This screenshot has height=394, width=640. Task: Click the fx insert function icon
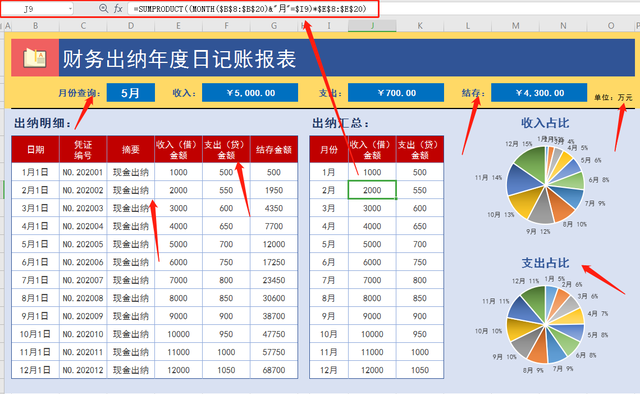pyautogui.click(x=118, y=9)
